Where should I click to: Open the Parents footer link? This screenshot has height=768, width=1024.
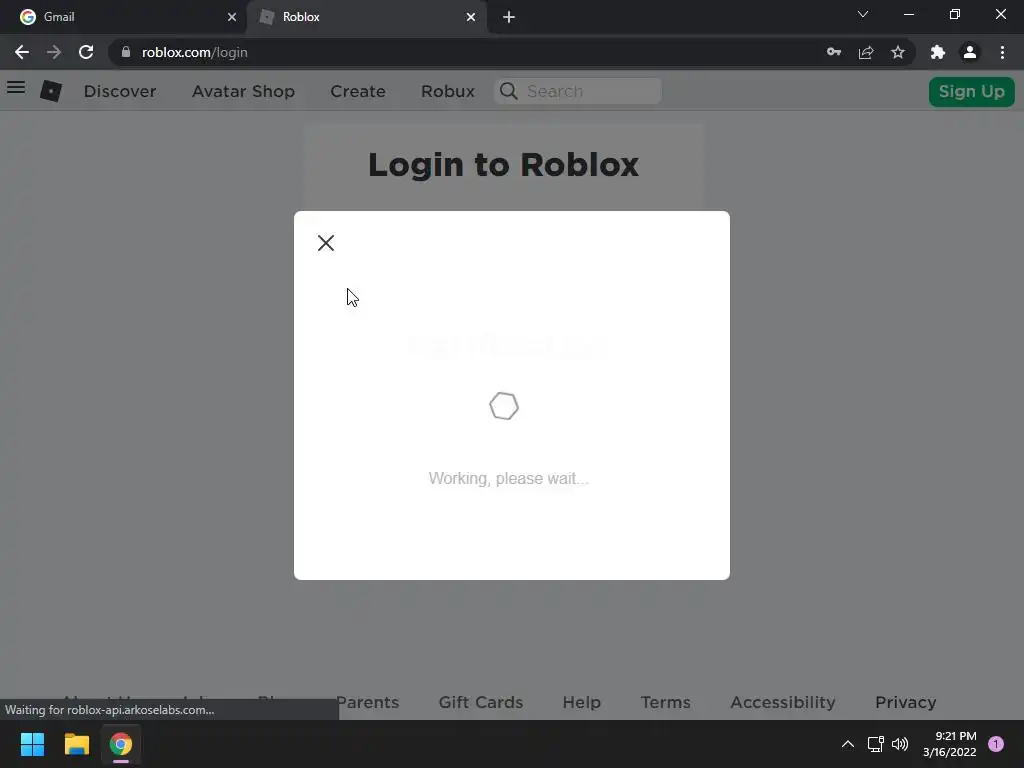[368, 702]
